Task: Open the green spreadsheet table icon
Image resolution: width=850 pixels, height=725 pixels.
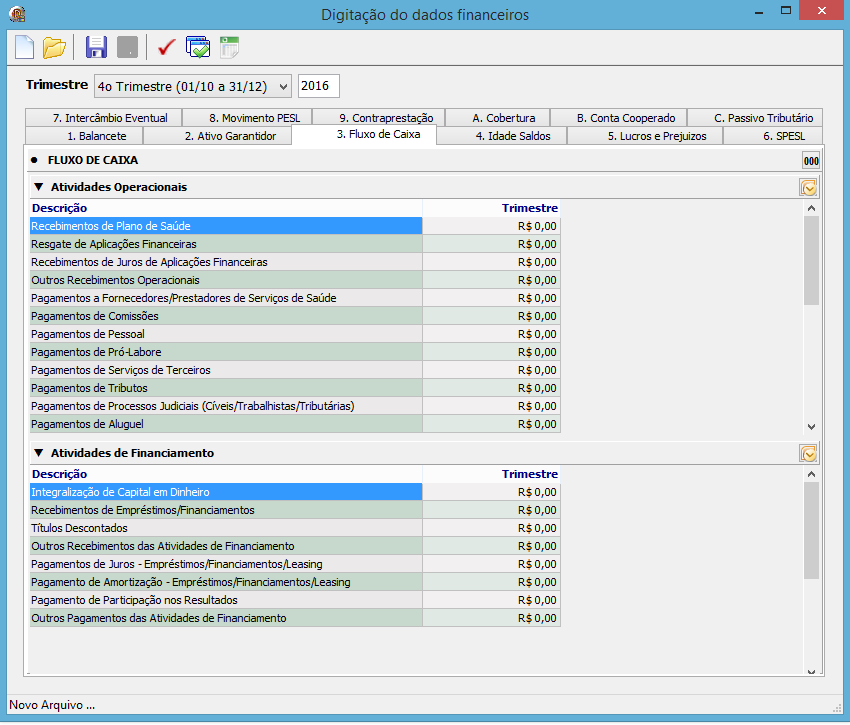Action: pyautogui.click(x=229, y=47)
